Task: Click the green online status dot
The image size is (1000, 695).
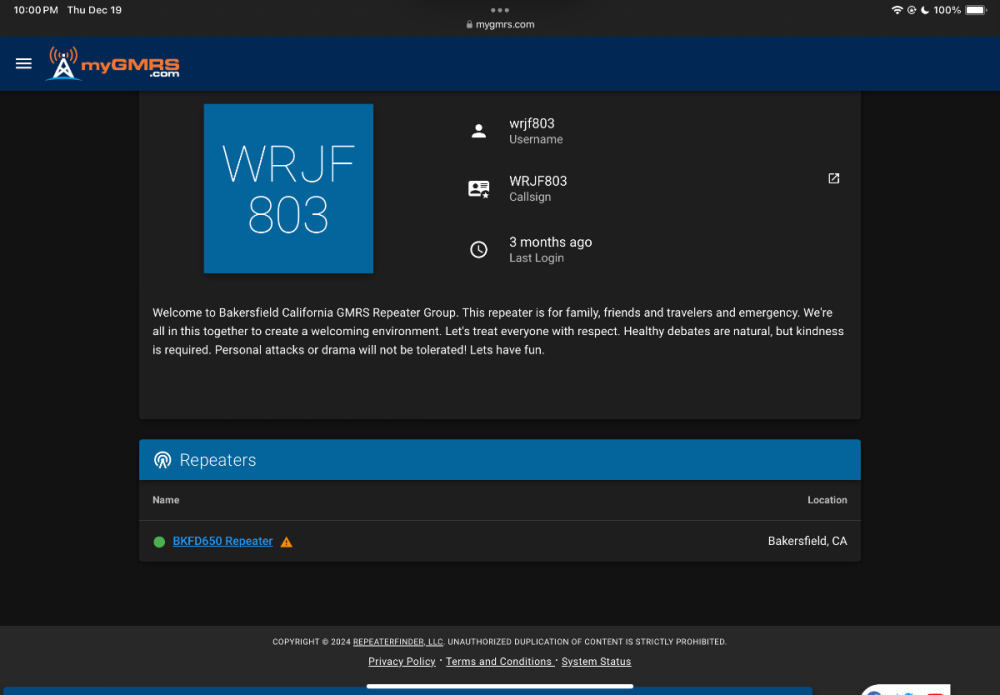Action: 159,542
